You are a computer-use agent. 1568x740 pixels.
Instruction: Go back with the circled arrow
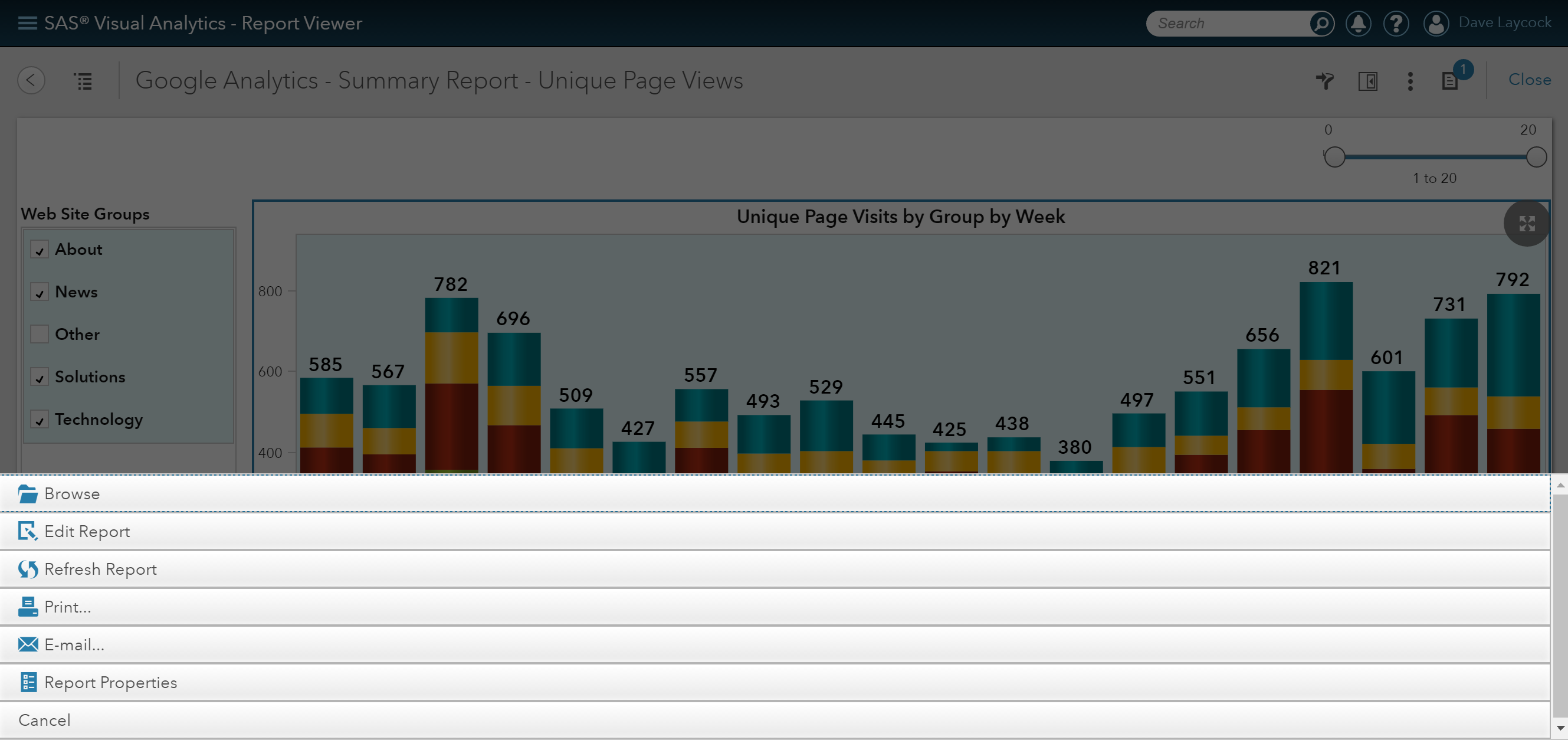pos(31,80)
